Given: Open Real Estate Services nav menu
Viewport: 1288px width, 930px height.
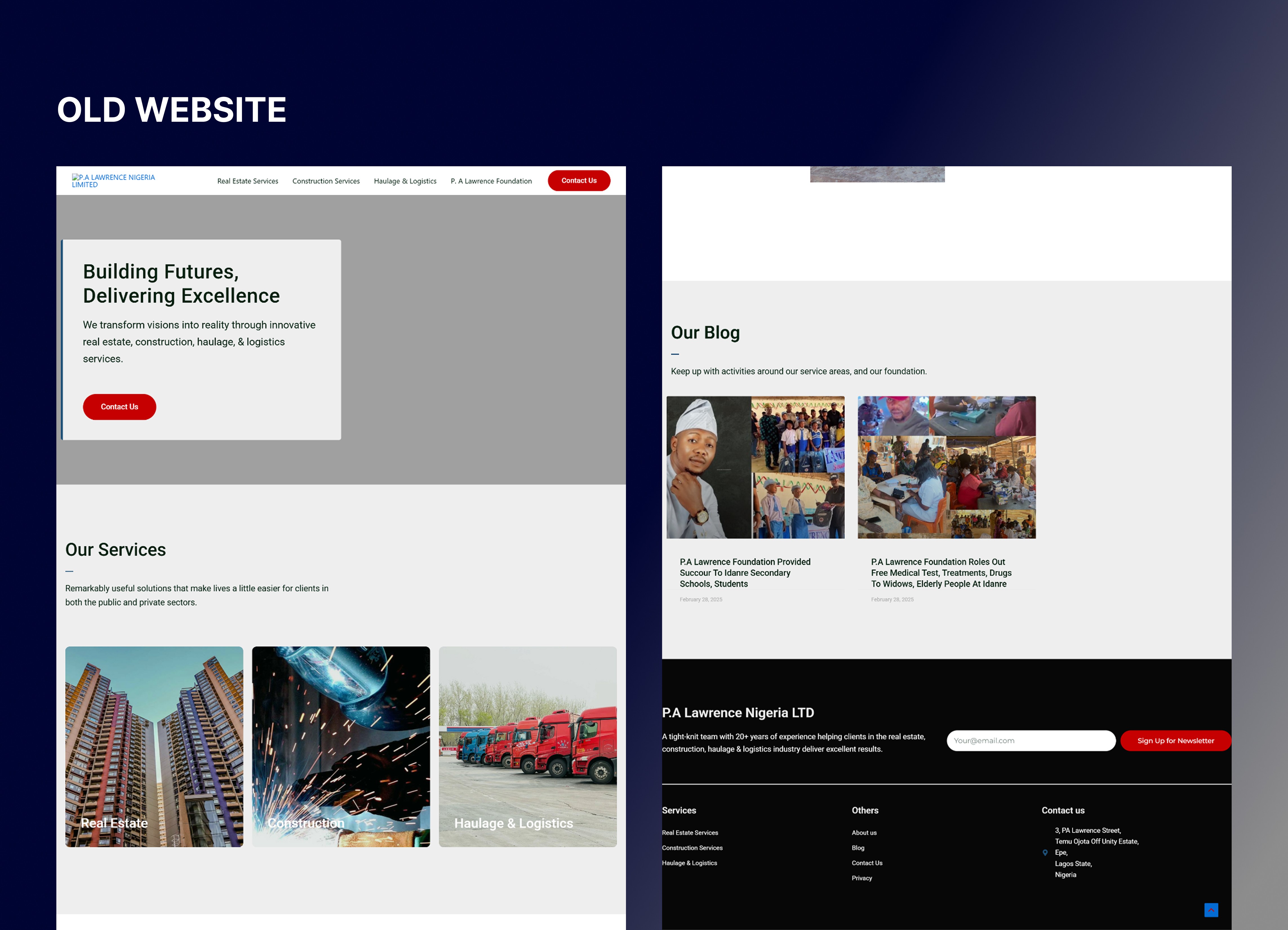Looking at the screenshot, I should pyautogui.click(x=248, y=181).
